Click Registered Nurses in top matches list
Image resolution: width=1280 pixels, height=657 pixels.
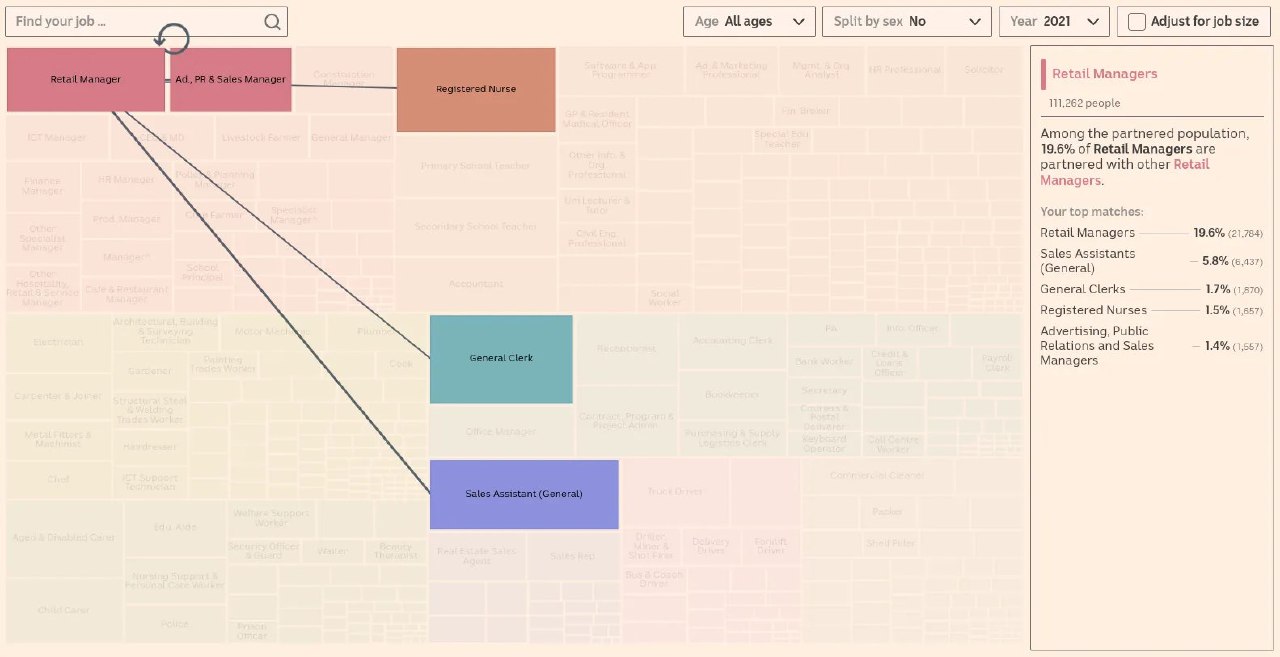point(1093,310)
